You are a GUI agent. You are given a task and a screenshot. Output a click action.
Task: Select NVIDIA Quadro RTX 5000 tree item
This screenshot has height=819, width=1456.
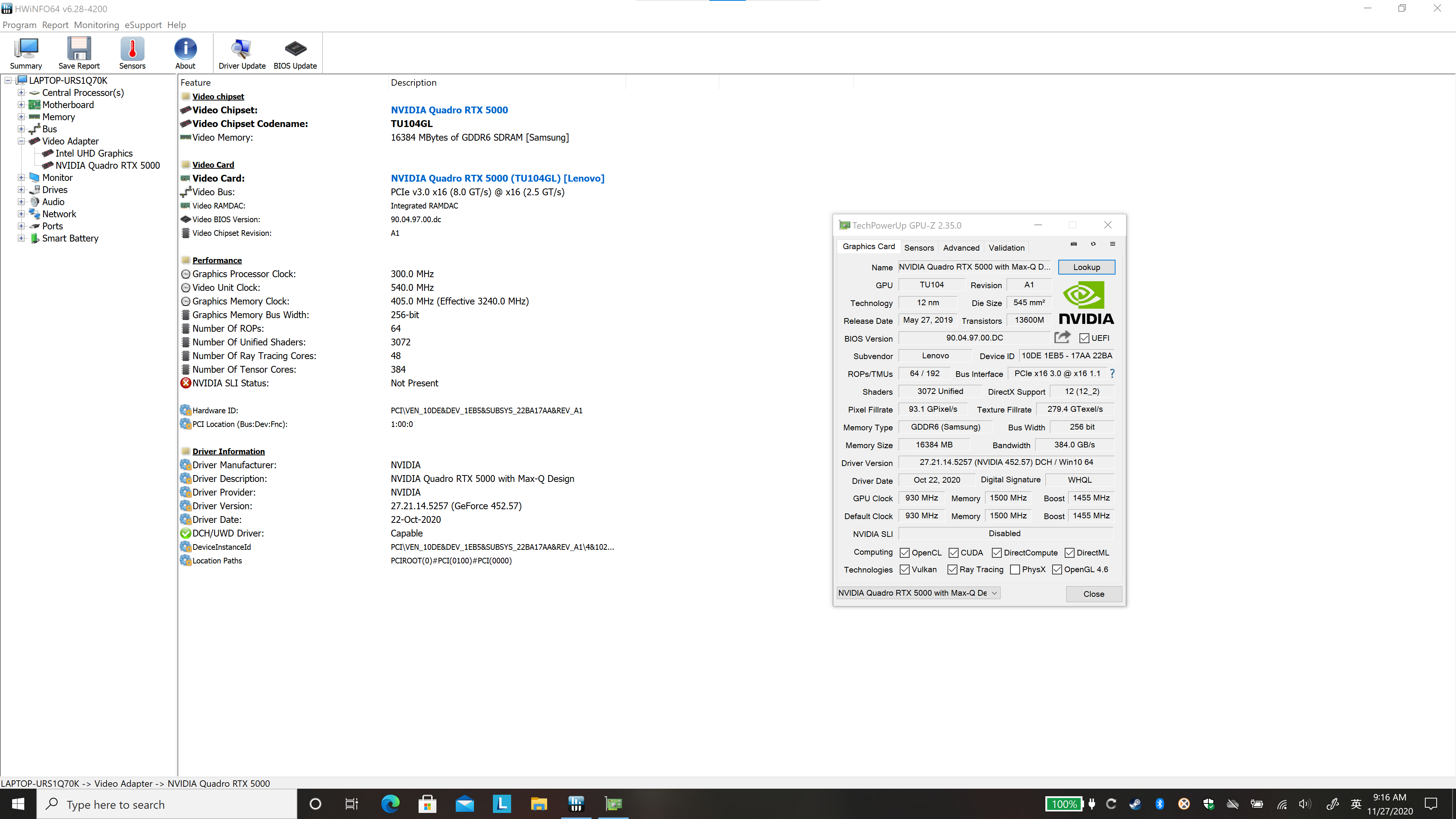point(107,166)
